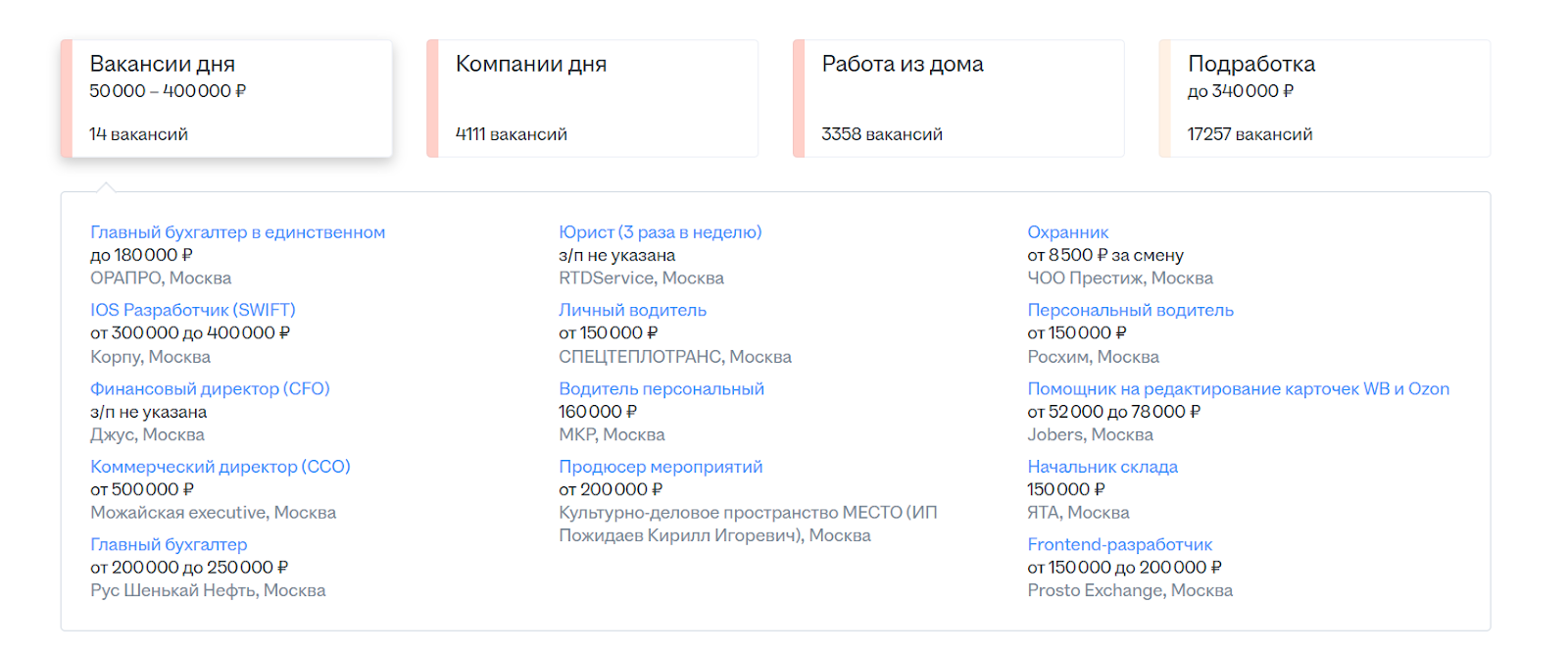Open Финансовый директор (CFO) vacancy
This screenshot has height=654, width=1568.
coord(210,388)
